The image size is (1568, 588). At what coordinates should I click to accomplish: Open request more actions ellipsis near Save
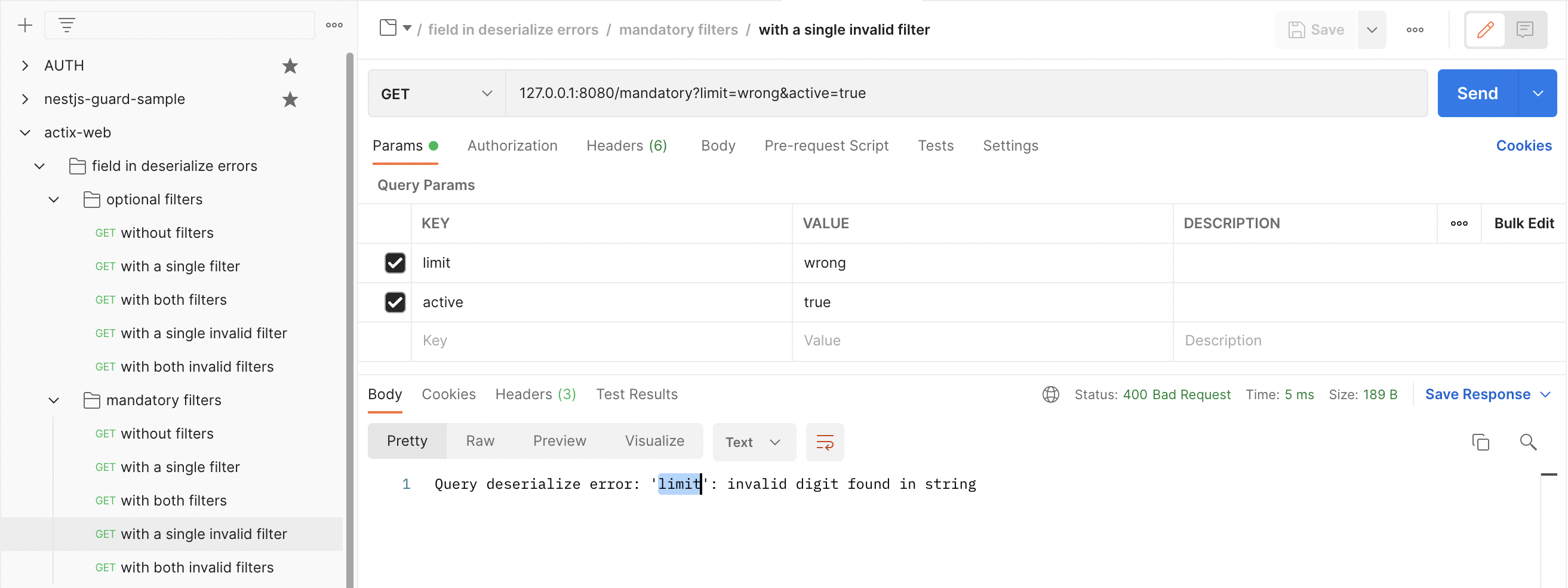(x=1415, y=30)
